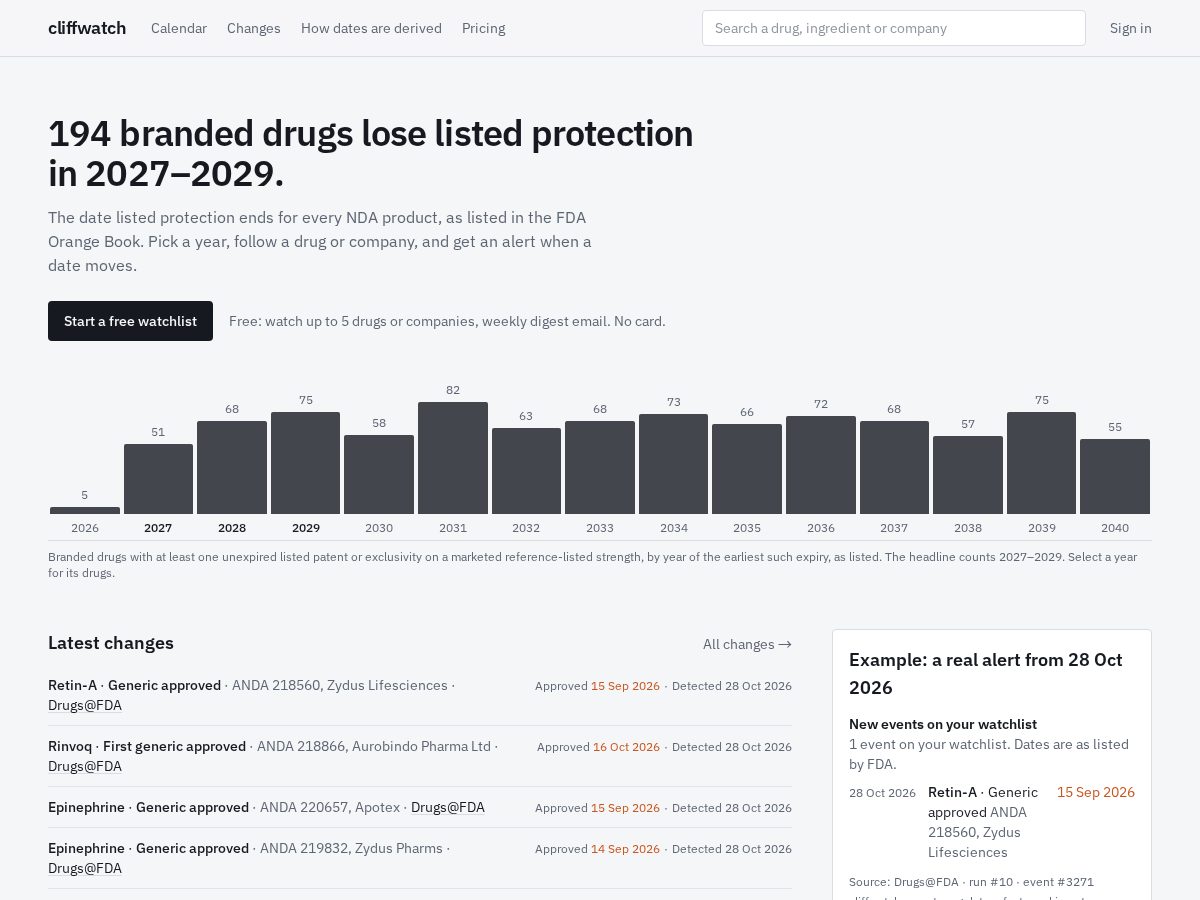
Task: Click the '194 branded drugs' headline
Action: coord(371,153)
